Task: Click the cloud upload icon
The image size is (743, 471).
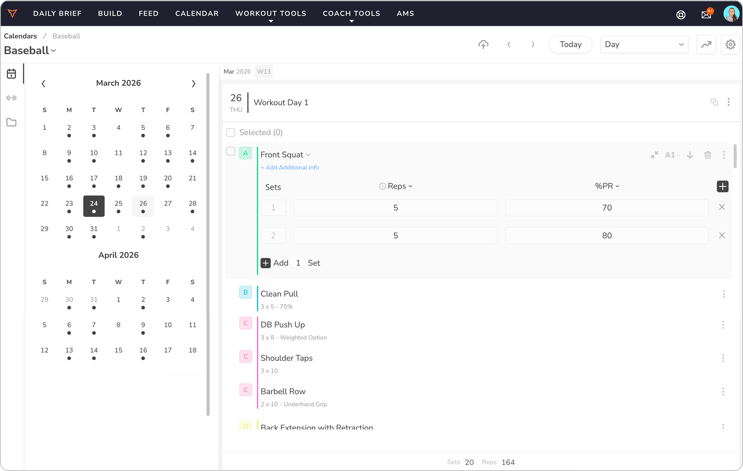Action: click(483, 45)
